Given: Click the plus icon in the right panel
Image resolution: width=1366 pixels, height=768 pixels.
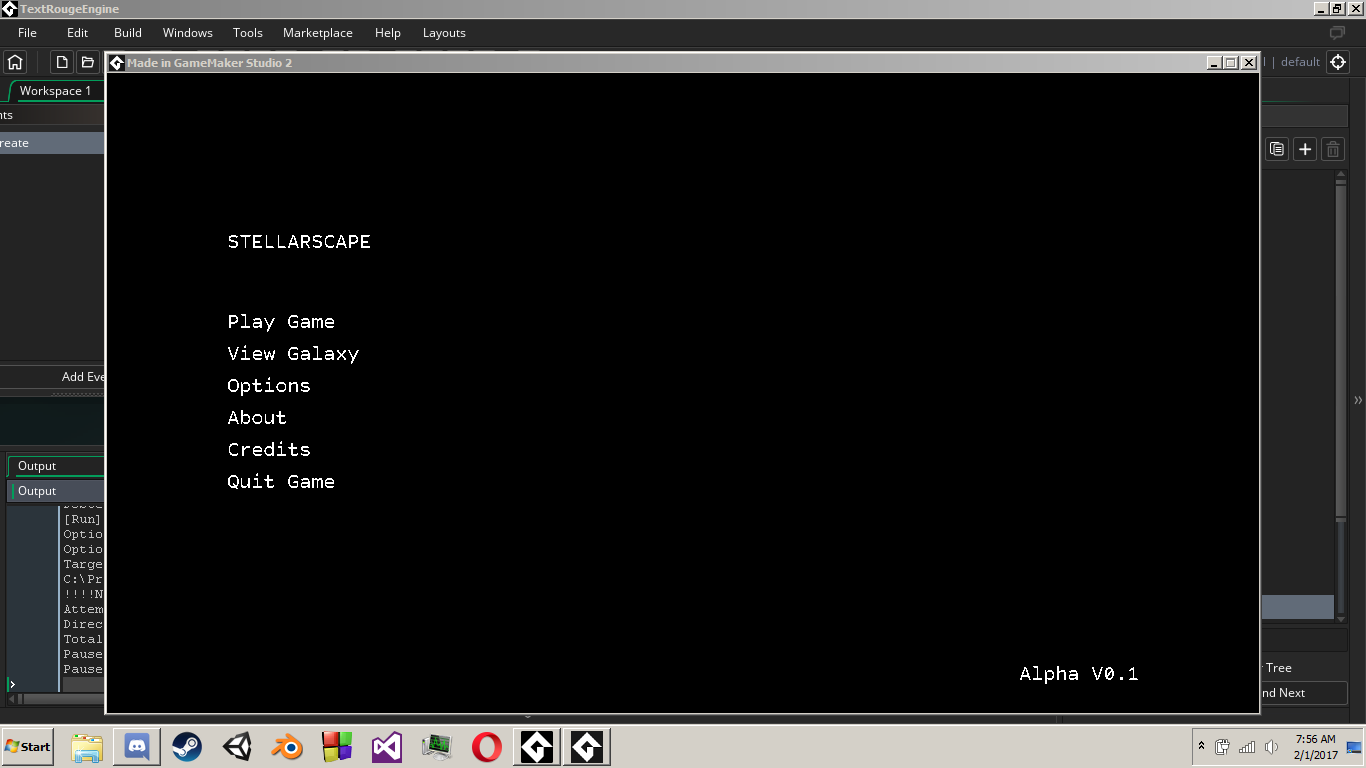Looking at the screenshot, I should tap(1305, 148).
